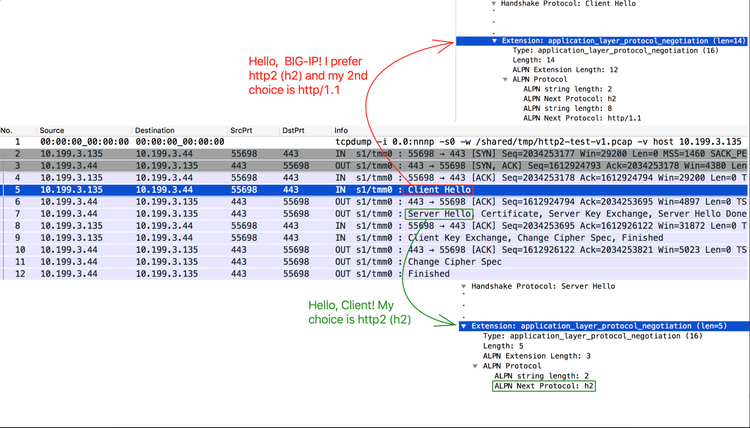Image resolution: width=750 pixels, height=428 pixels.
Task: Collapse the ALPN Protocol node under Server Hello
Action: coord(477,365)
